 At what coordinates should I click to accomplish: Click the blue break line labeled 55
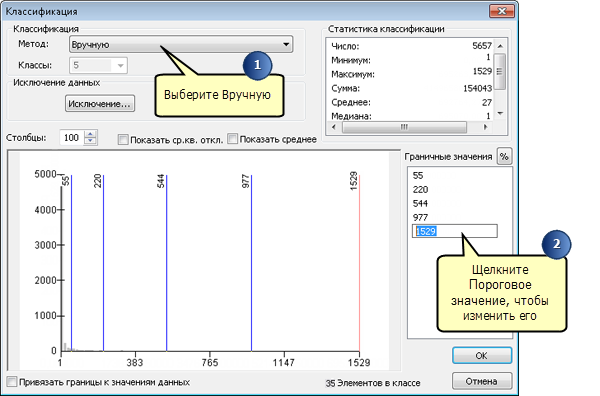(x=72, y=263)
